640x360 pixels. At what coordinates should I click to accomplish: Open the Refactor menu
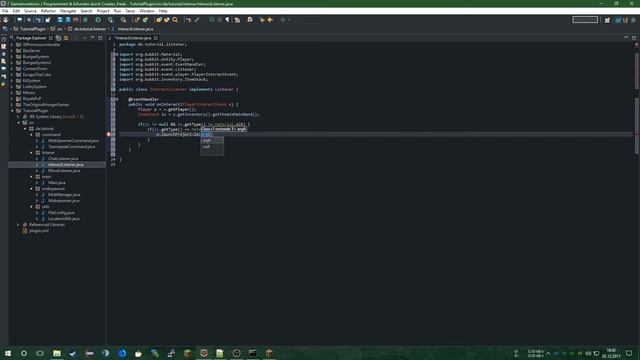pyautogui.click(x=48, y=11)
